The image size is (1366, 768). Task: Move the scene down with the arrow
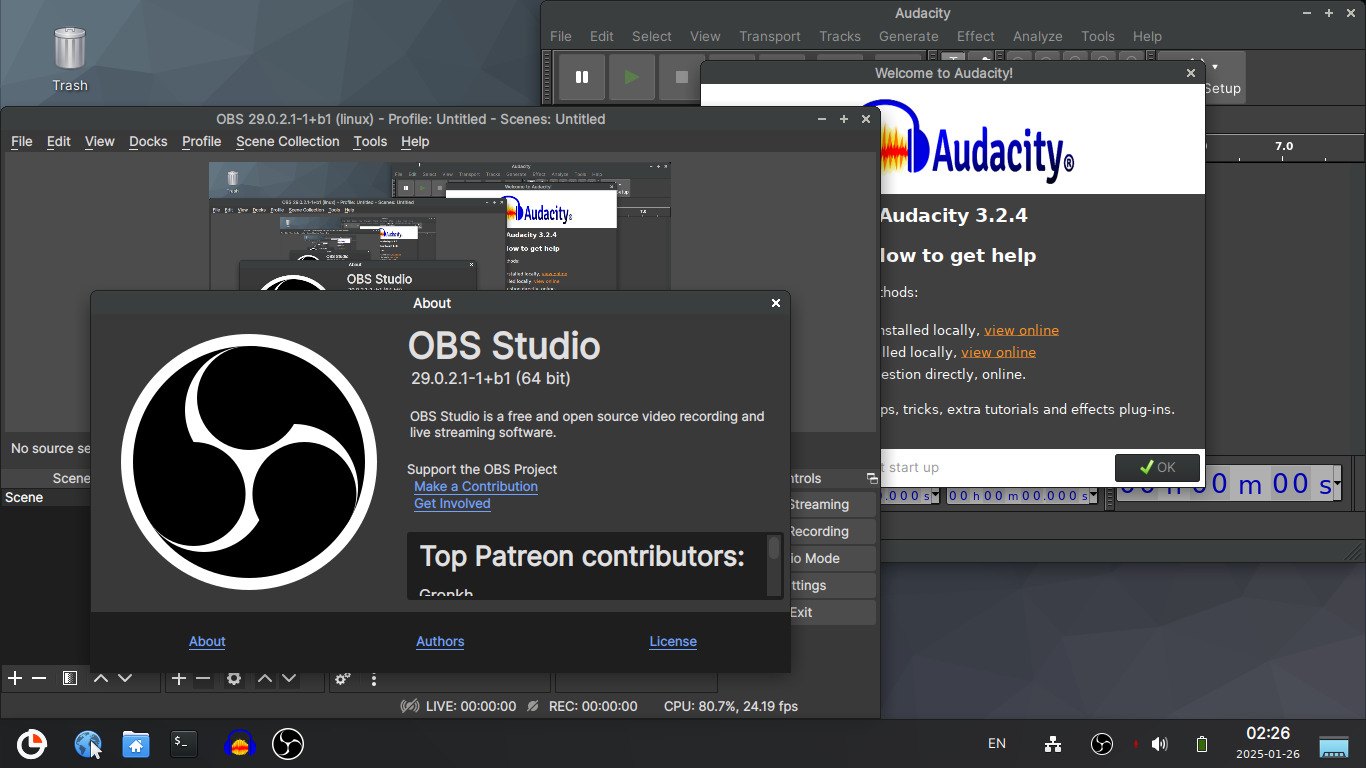pos(125,678)
